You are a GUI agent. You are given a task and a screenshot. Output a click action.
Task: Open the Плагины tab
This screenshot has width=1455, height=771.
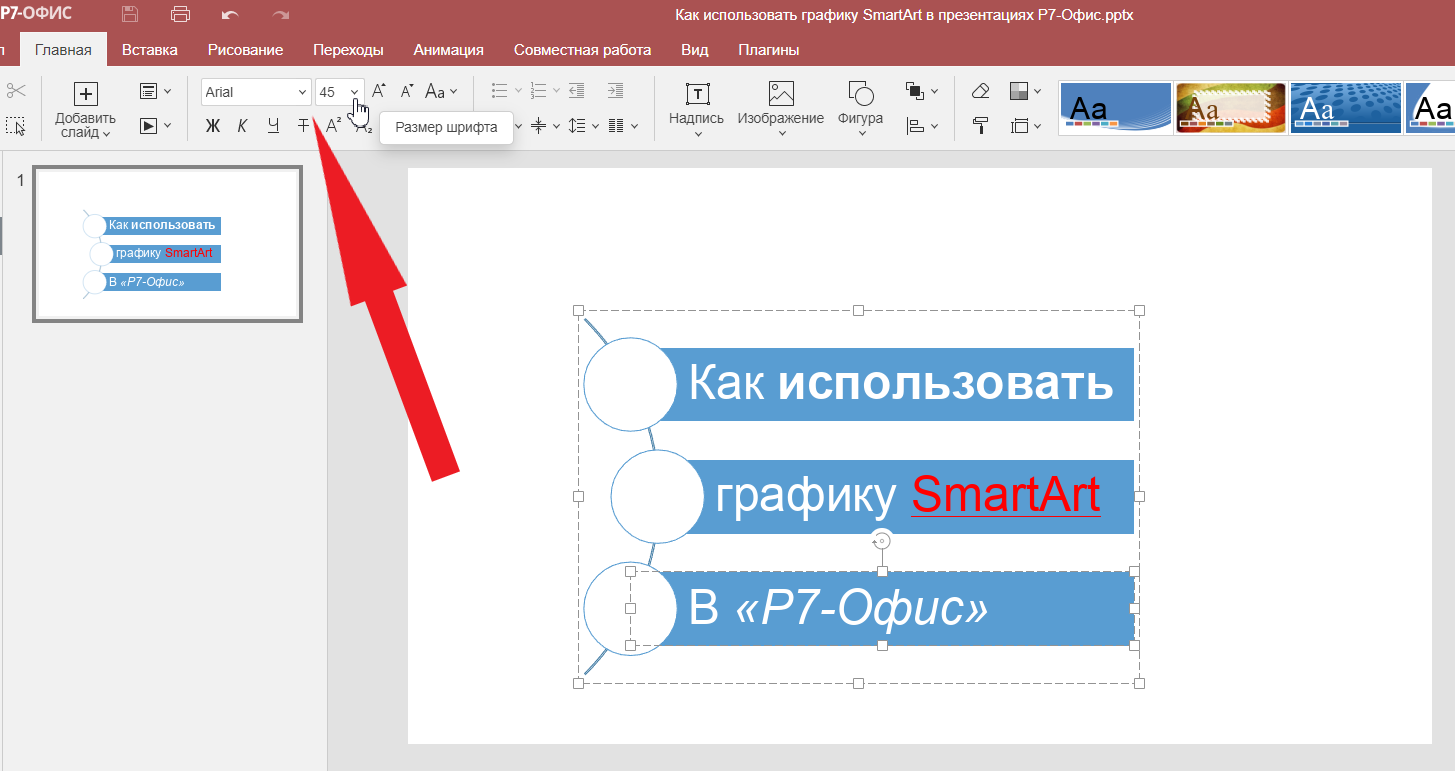[x=768, y=50]
